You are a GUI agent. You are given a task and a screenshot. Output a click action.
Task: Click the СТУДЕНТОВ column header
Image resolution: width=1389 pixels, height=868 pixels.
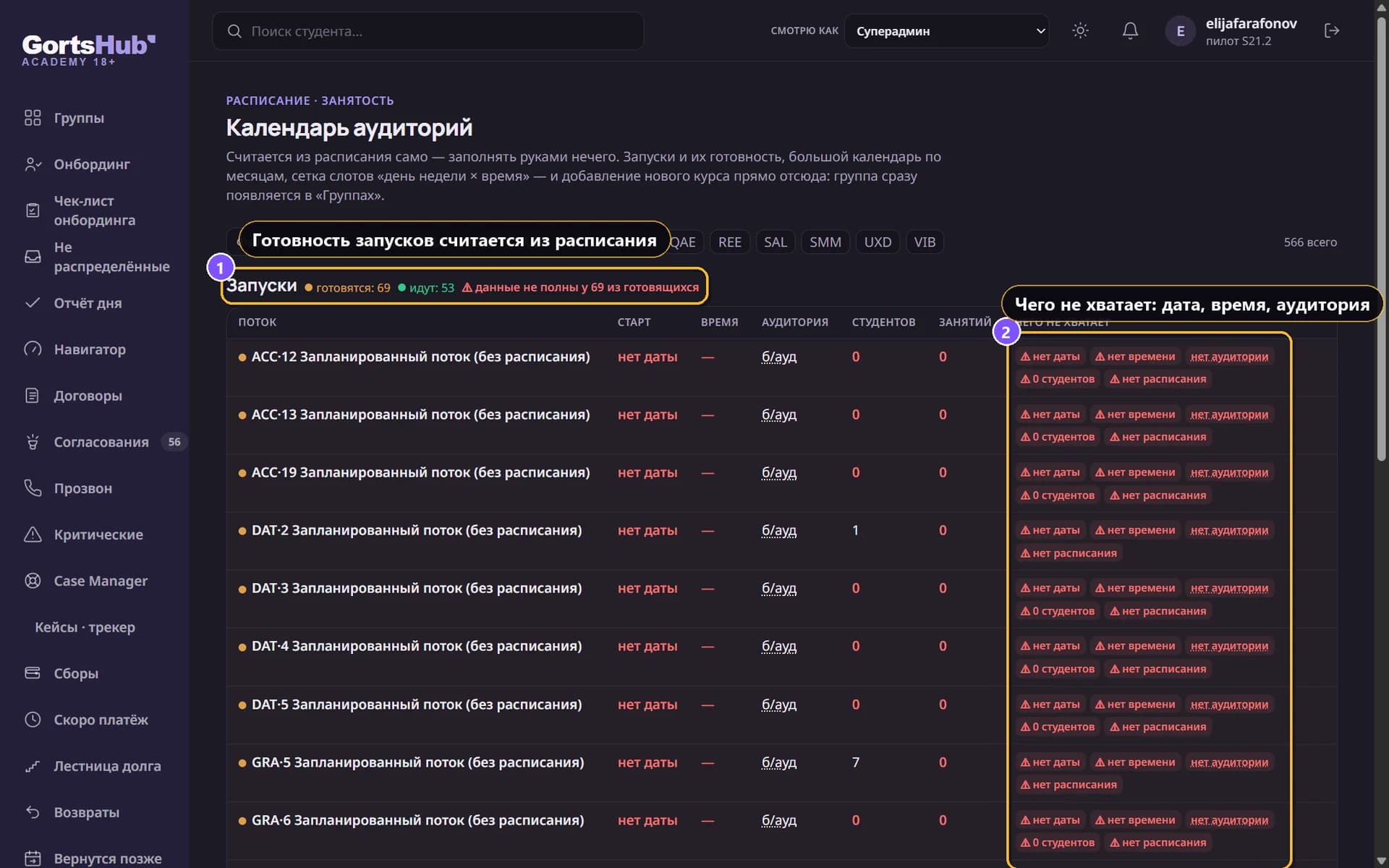(x=883, y=322)
